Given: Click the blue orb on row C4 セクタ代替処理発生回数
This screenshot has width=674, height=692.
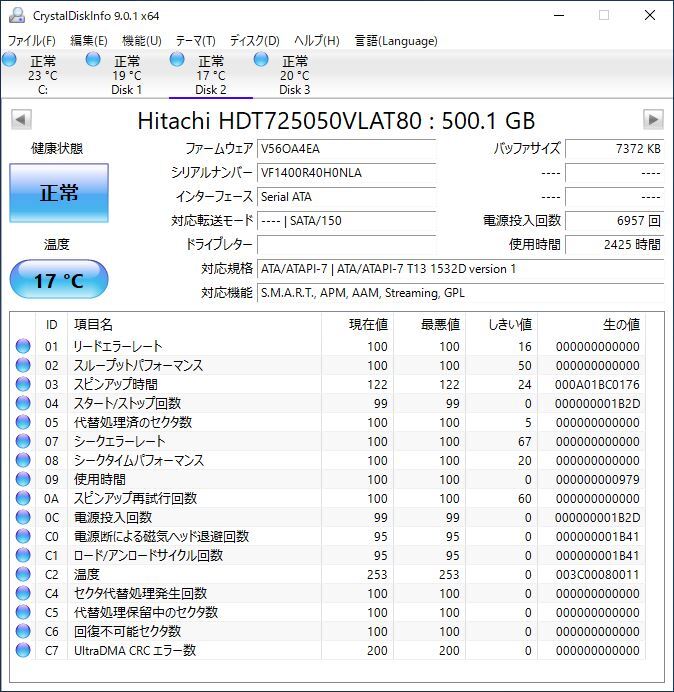Looking at the screenshot, I should 23,593.
